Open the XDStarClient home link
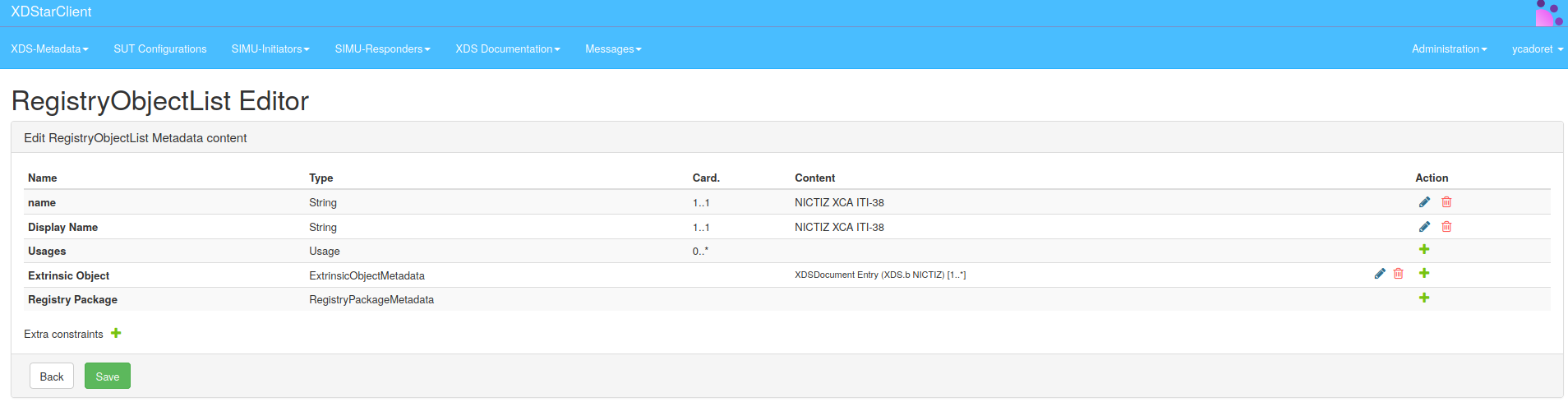This screenshot has width=1568, height=402. (51, 12)
